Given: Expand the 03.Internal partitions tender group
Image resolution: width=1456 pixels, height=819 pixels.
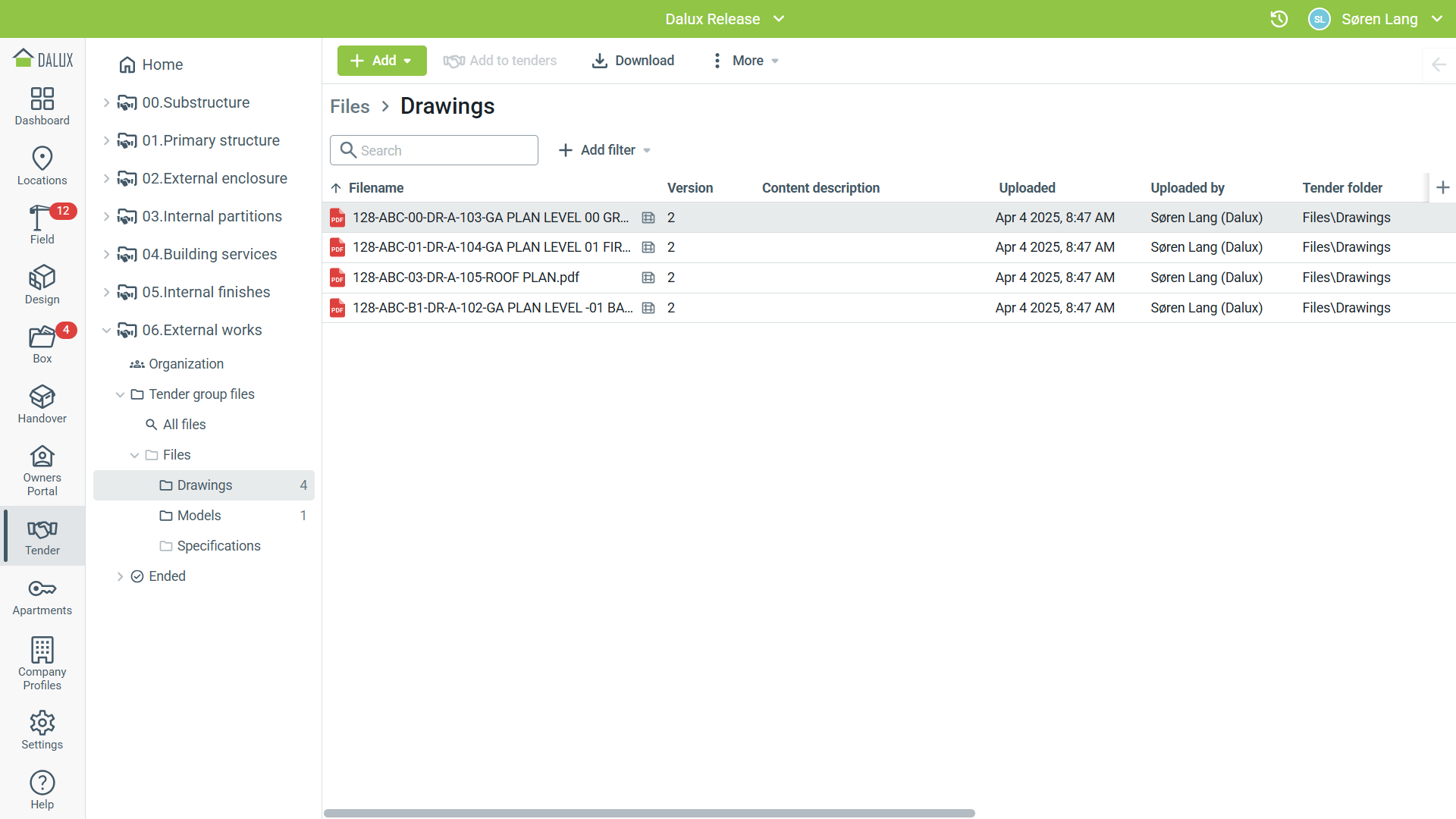Looking at the screenshot, I should [106, 216].
